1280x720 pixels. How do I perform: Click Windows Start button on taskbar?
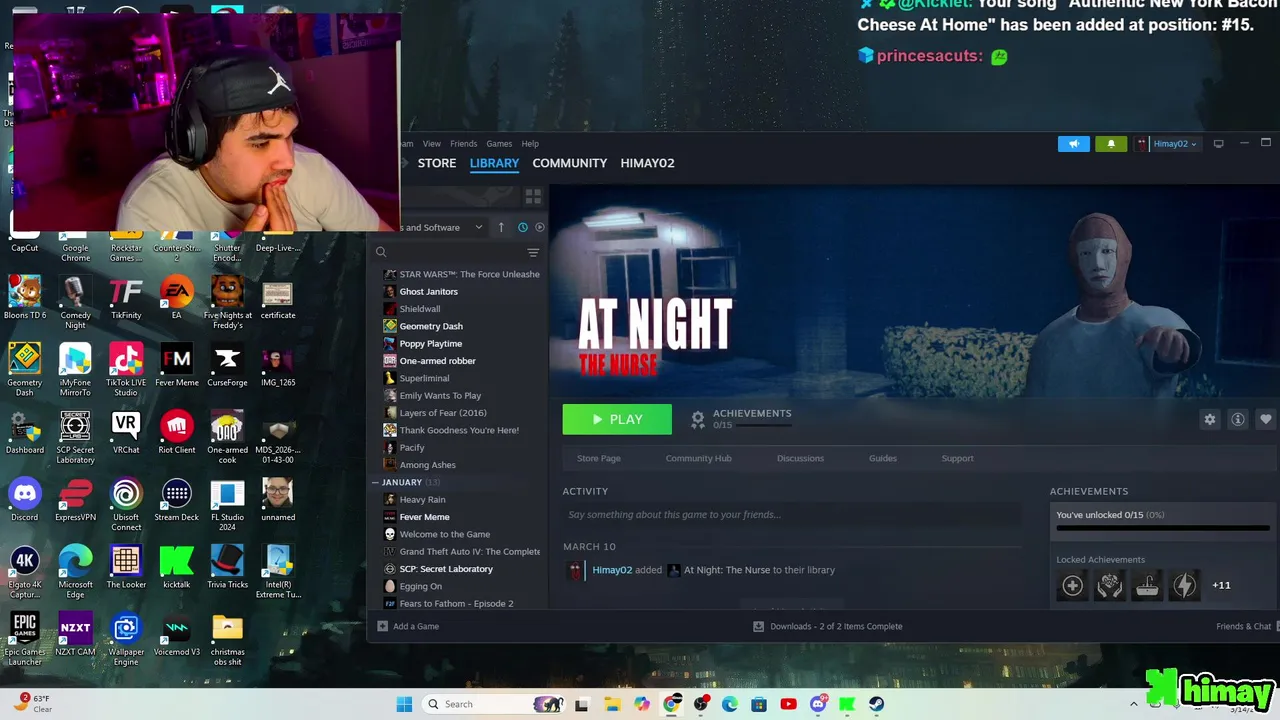point(404,704)
